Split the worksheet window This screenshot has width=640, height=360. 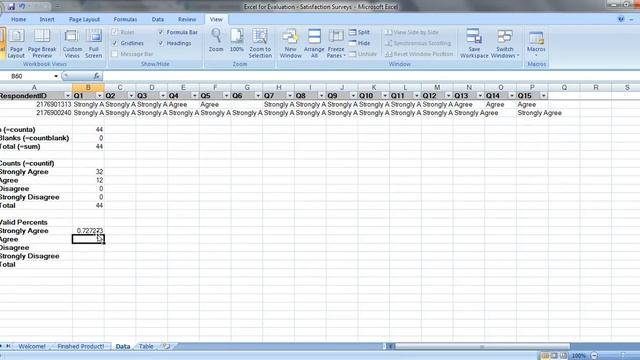coord(360,32)
